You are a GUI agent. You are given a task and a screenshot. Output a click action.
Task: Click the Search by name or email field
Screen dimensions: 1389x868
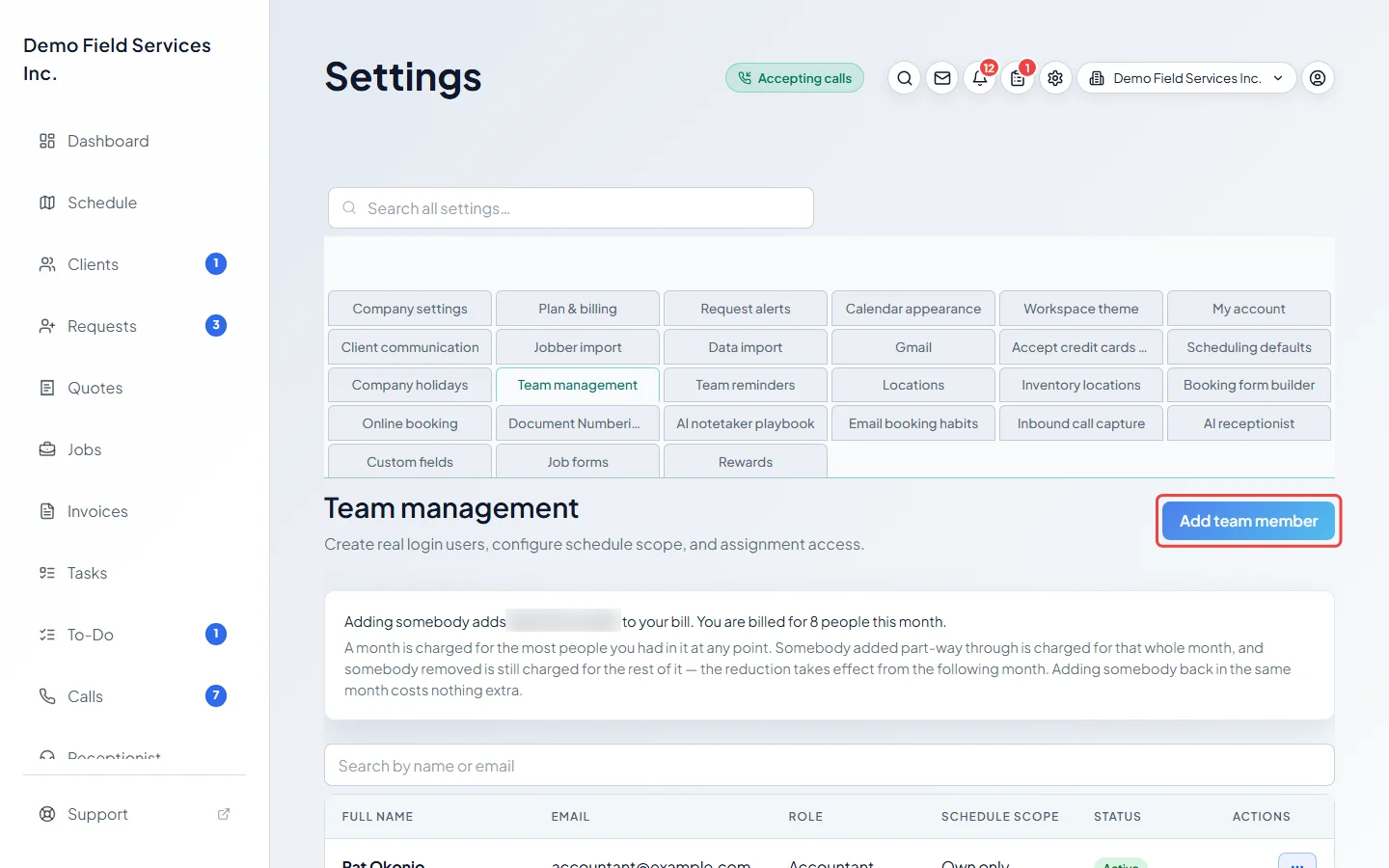830,766
